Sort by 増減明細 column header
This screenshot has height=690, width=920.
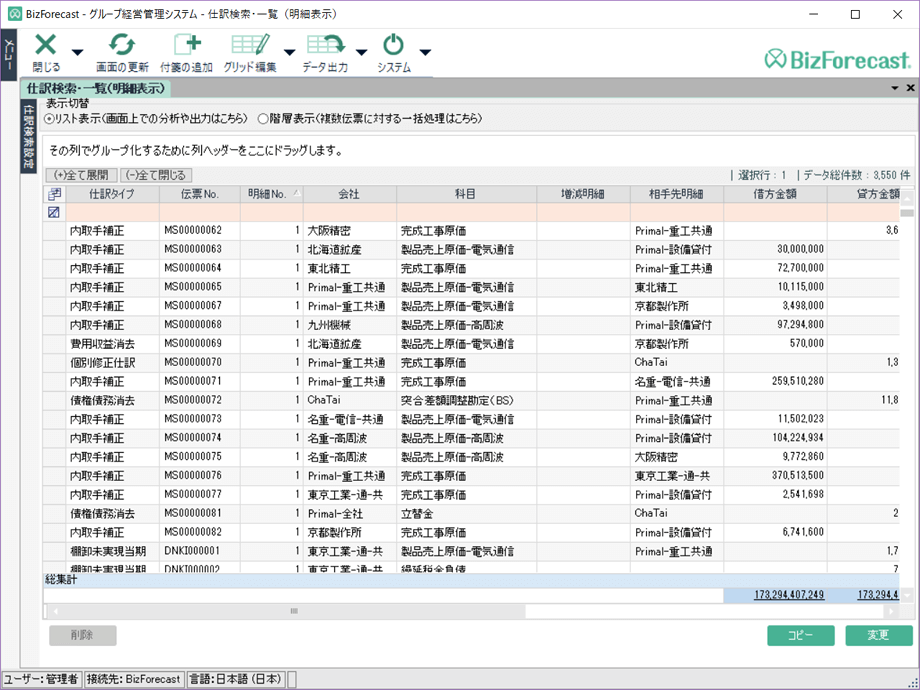tap(583, 194)
